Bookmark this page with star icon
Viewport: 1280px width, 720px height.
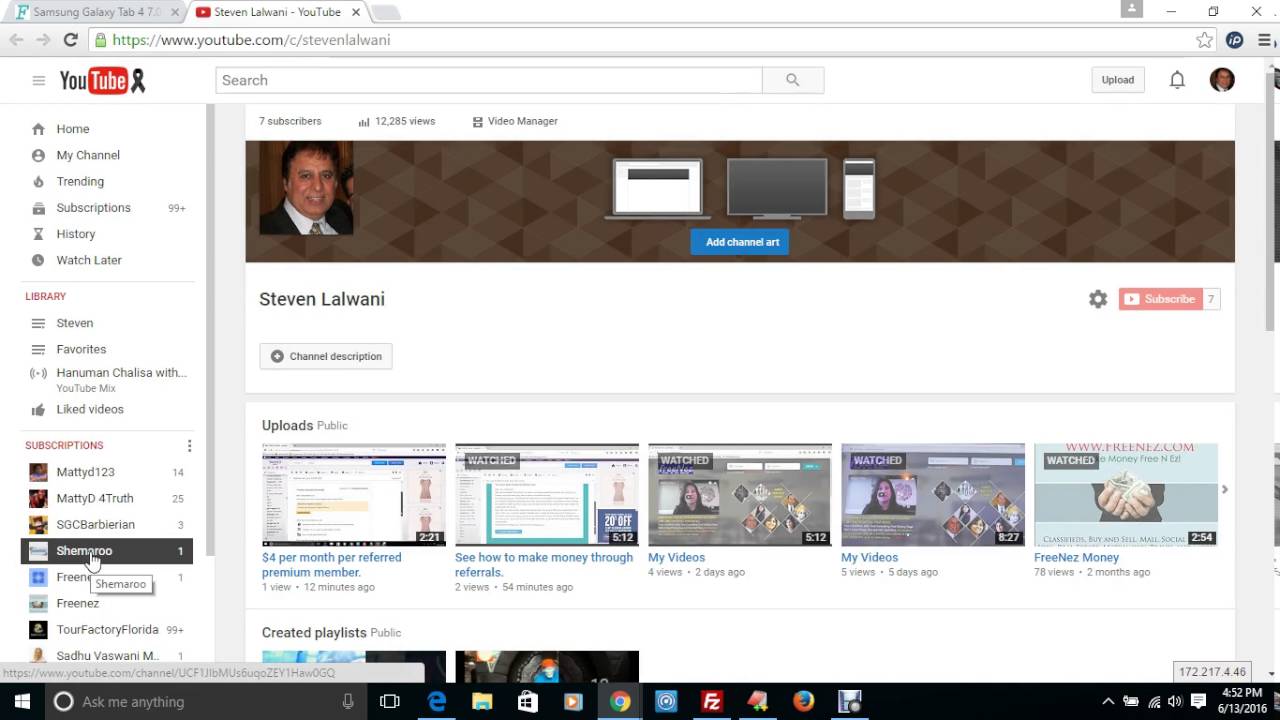point(1204,40)
